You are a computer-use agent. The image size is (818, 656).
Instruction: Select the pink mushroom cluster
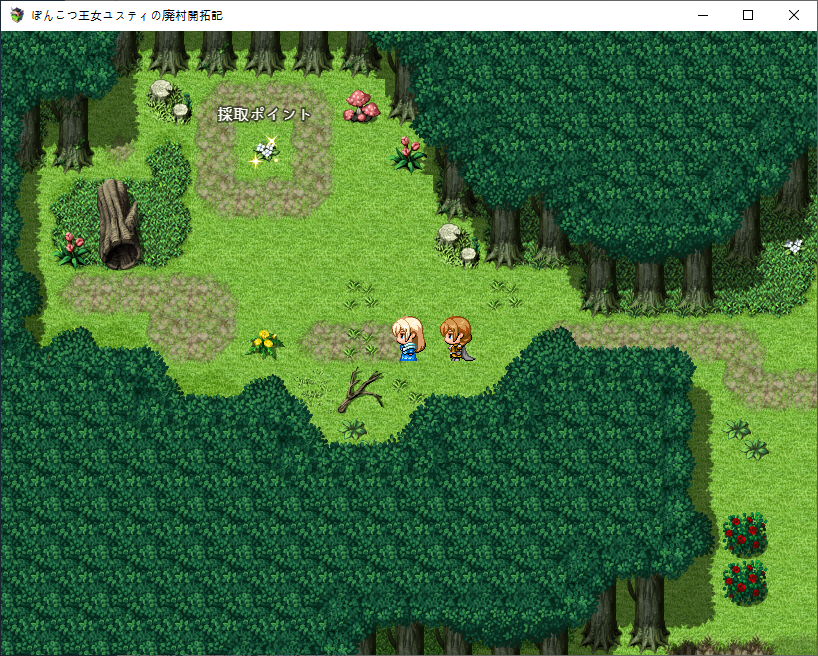(x=362, y=106)
